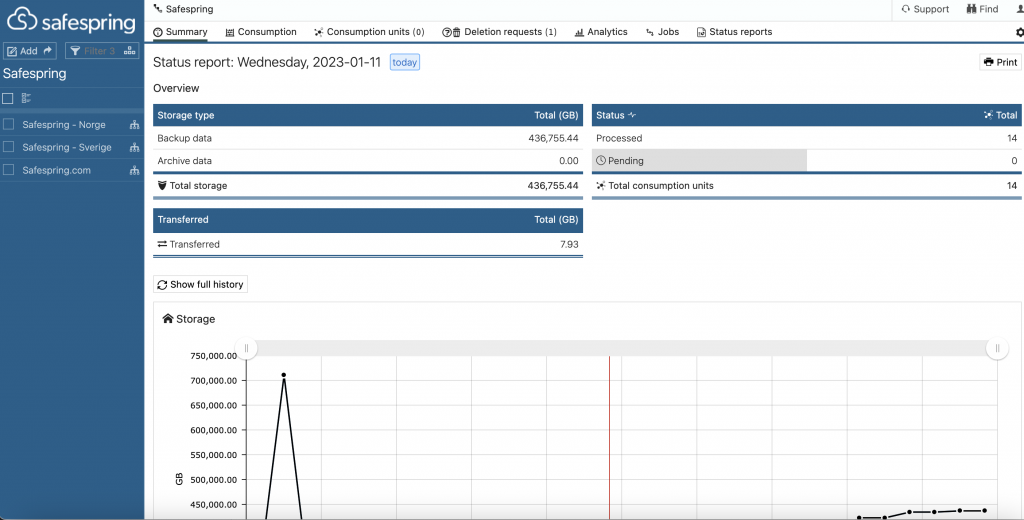Click the Filter input field

[98, 51]
